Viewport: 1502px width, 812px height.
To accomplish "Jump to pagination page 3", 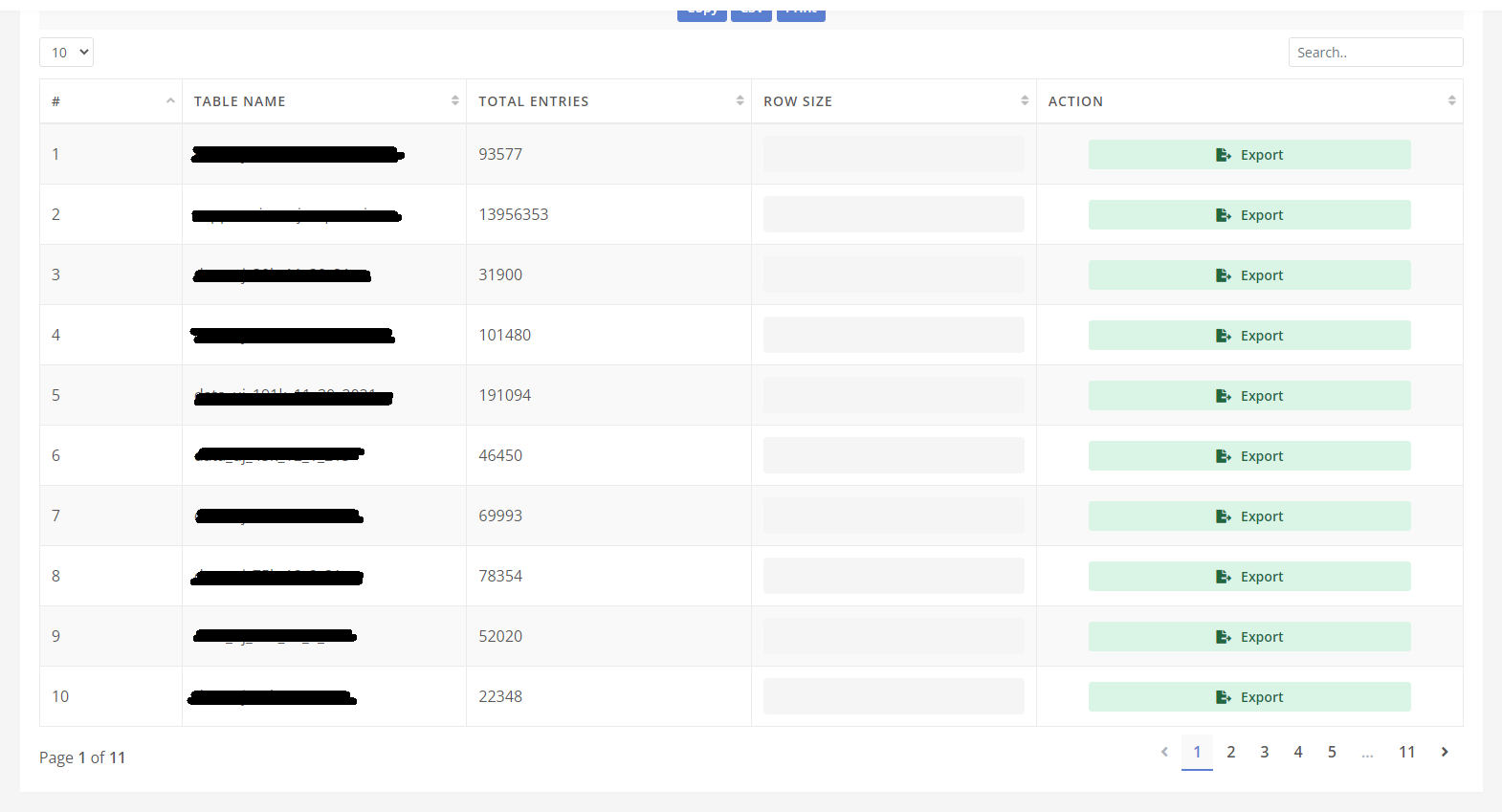I will coord(1265,752).
